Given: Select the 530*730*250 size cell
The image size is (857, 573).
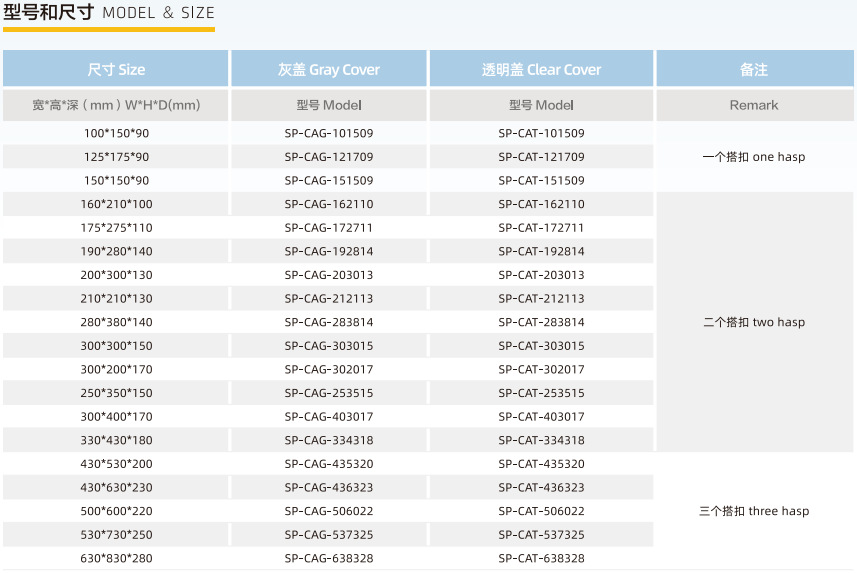Looking at the screenshot, I should (116, 534).
